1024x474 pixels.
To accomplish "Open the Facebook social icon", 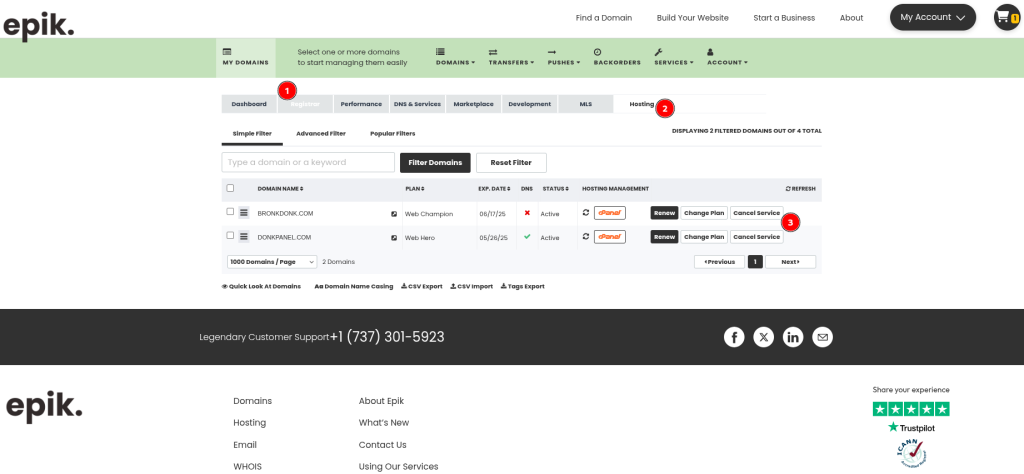I will [x=734, y=337].
